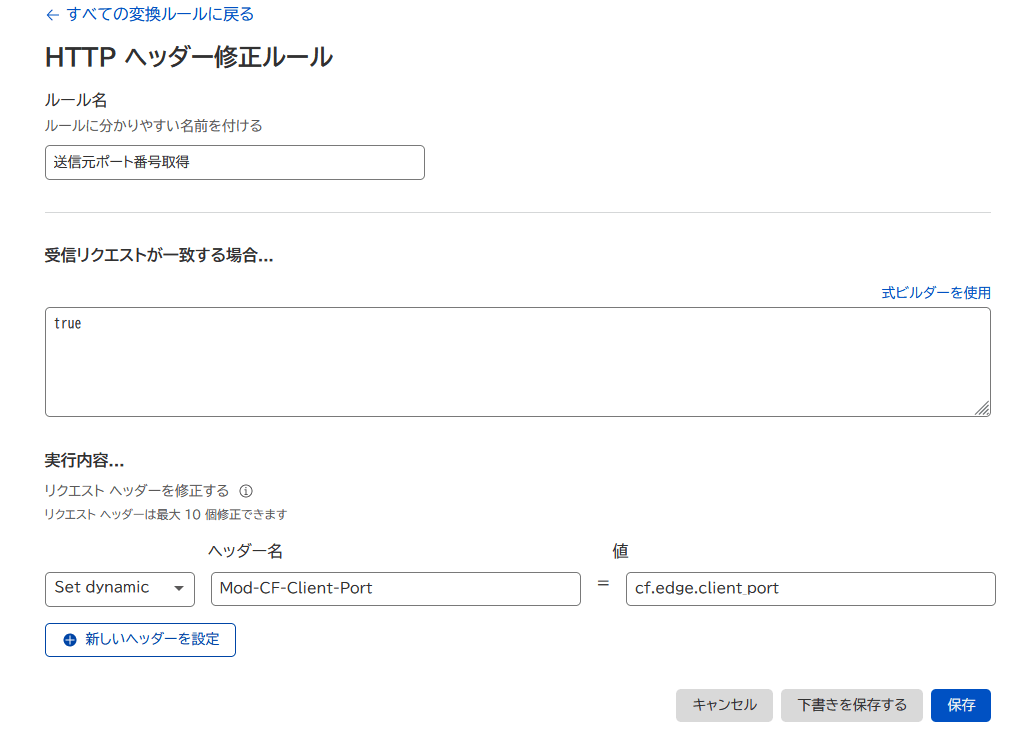Grab the textarea resize handle corner

tap(982, 409)
